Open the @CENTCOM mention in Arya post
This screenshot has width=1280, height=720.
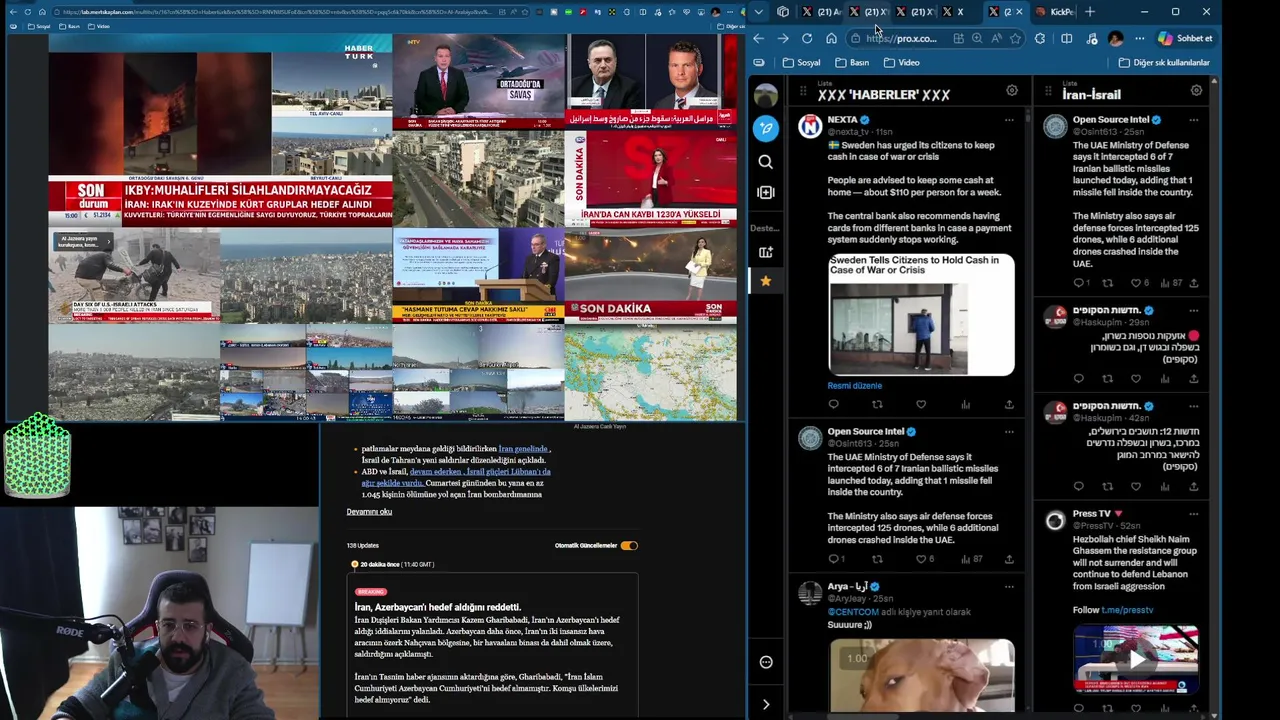point(853,612)
